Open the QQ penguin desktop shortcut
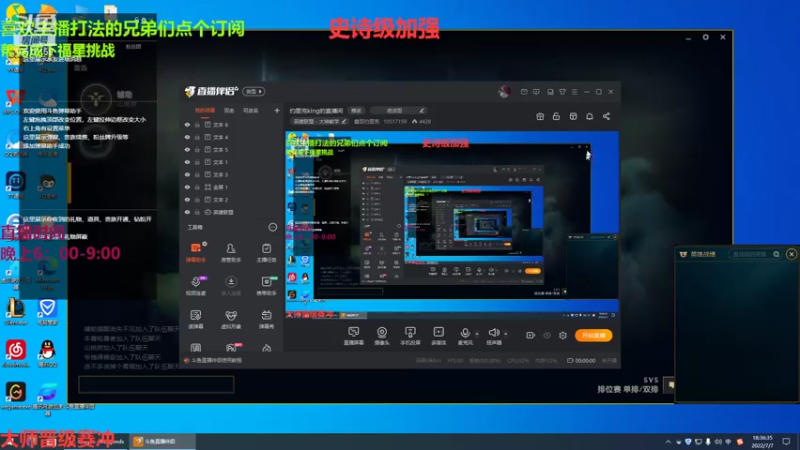Image resolution: width=800 pixels, height=450 pixels. pyautogui.click(x=47, y=354)
